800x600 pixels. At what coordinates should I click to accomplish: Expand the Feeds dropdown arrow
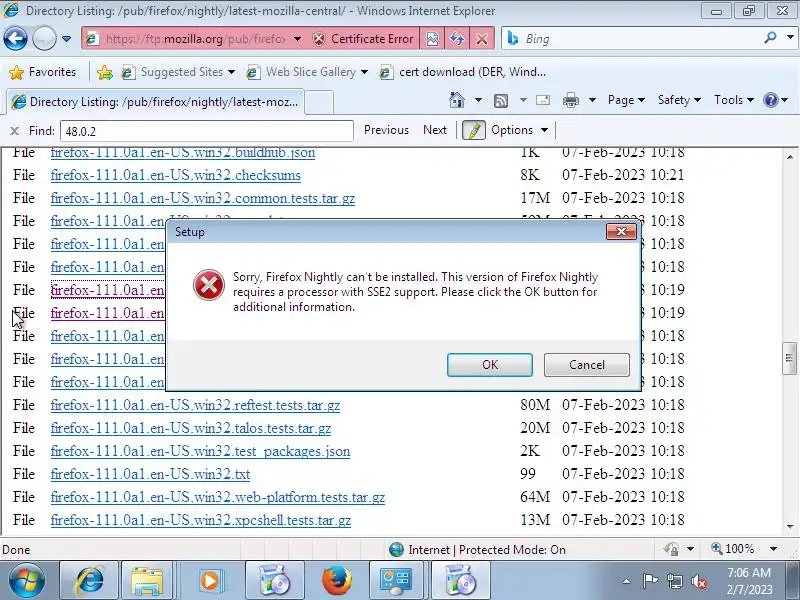pos(523,100)
